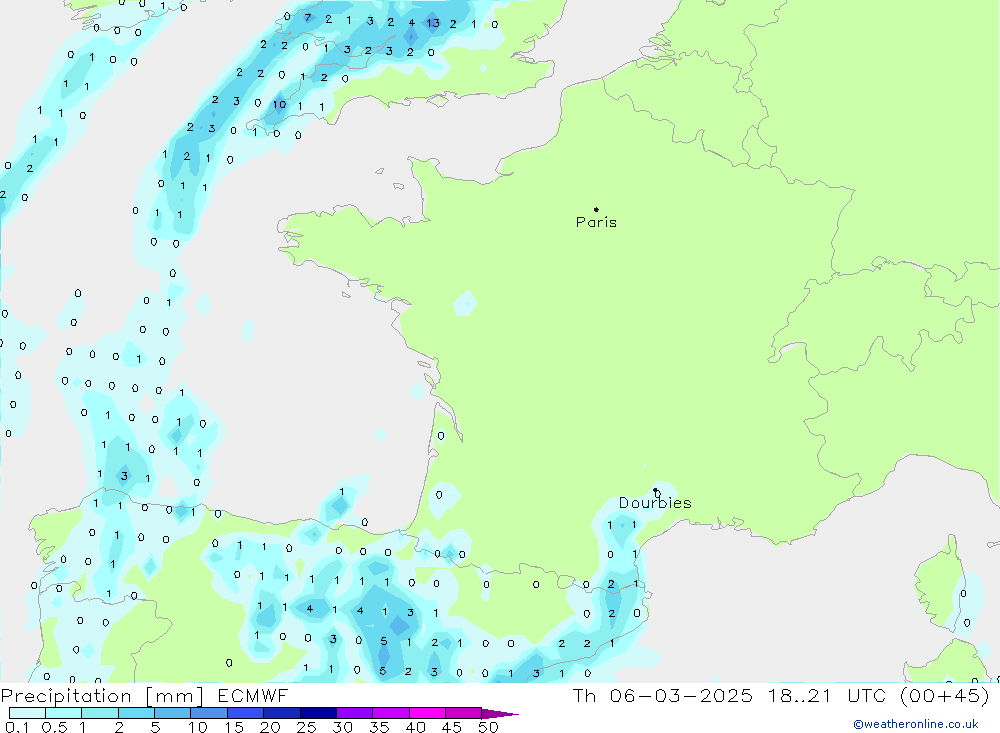Pick the 2–5 mm legend swatch
Image resolution: width=1000 pixels, height=733 pixels.
[x=136, y=713]
